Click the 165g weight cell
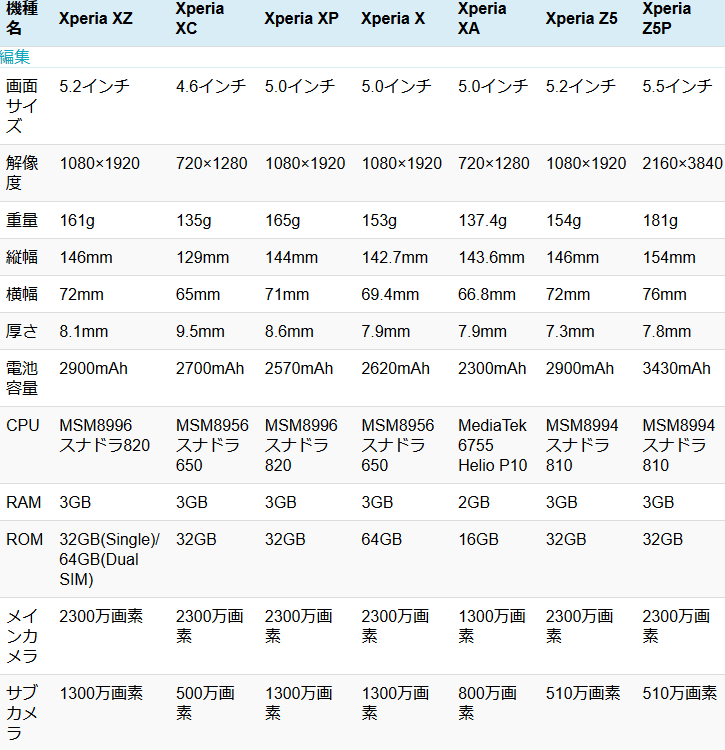The image size is (725, 750). (283, 220)
